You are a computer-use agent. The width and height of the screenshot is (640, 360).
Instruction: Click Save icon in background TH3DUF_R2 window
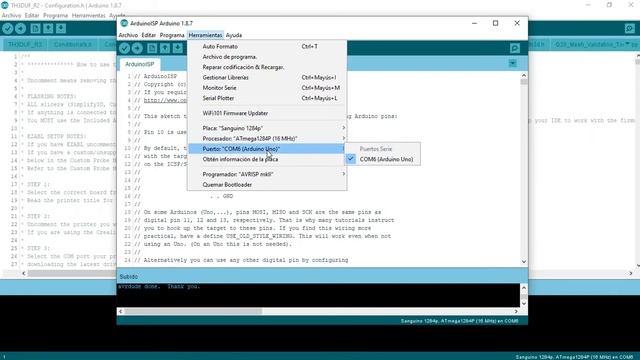61,28
